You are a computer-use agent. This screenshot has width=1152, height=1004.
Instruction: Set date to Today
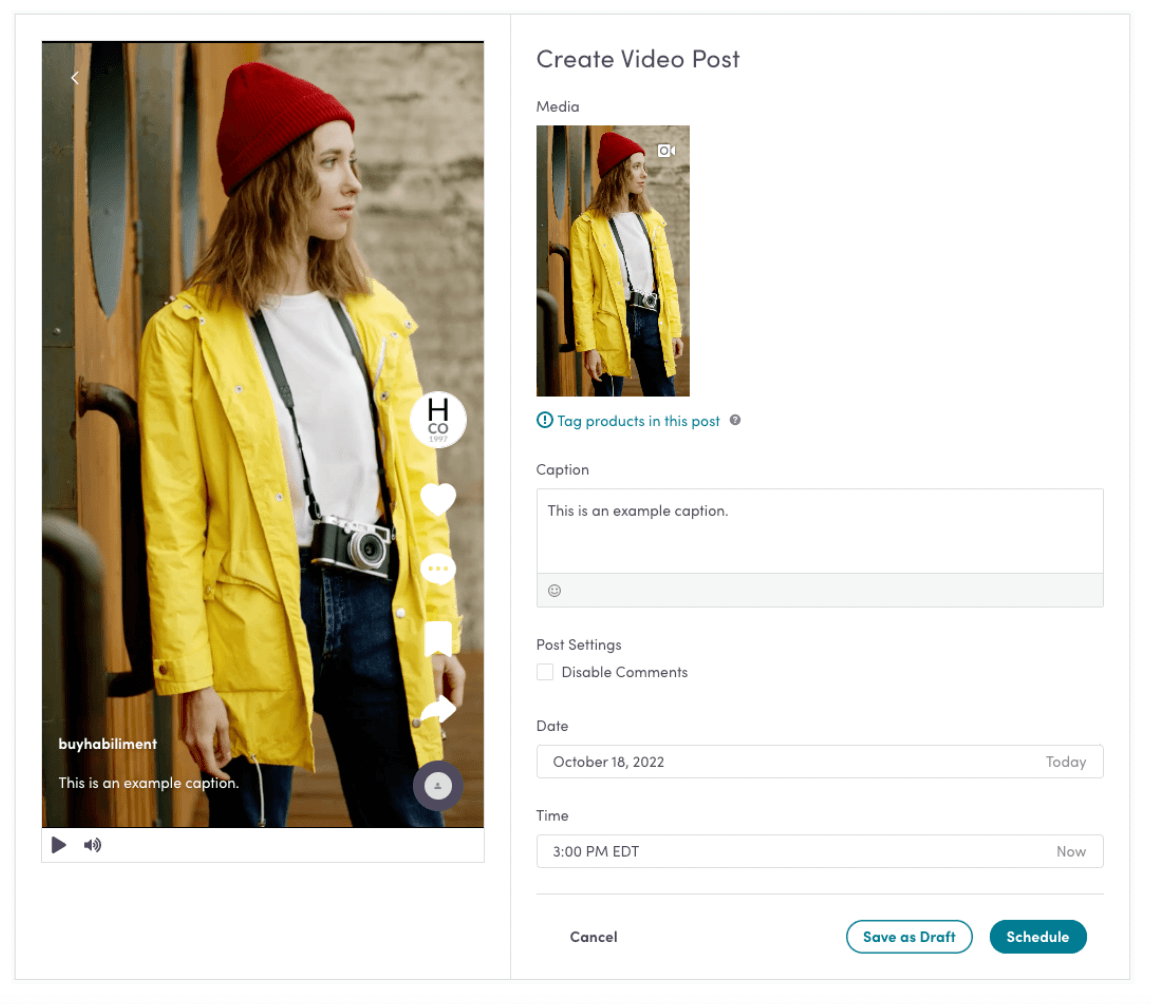(1065, 762)
